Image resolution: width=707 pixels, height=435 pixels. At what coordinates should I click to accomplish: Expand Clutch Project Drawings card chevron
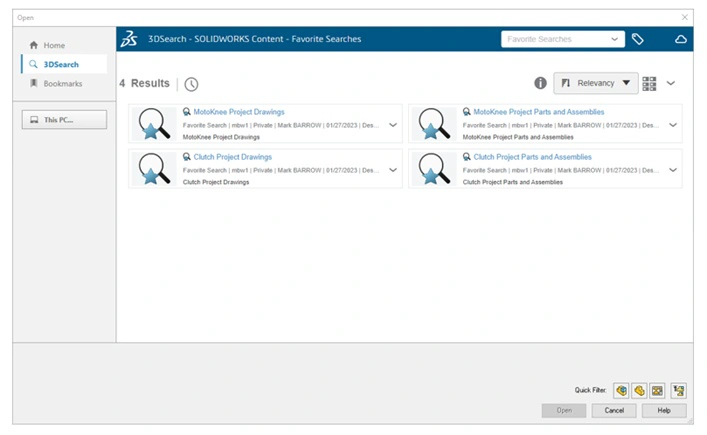tap(393, 170)
